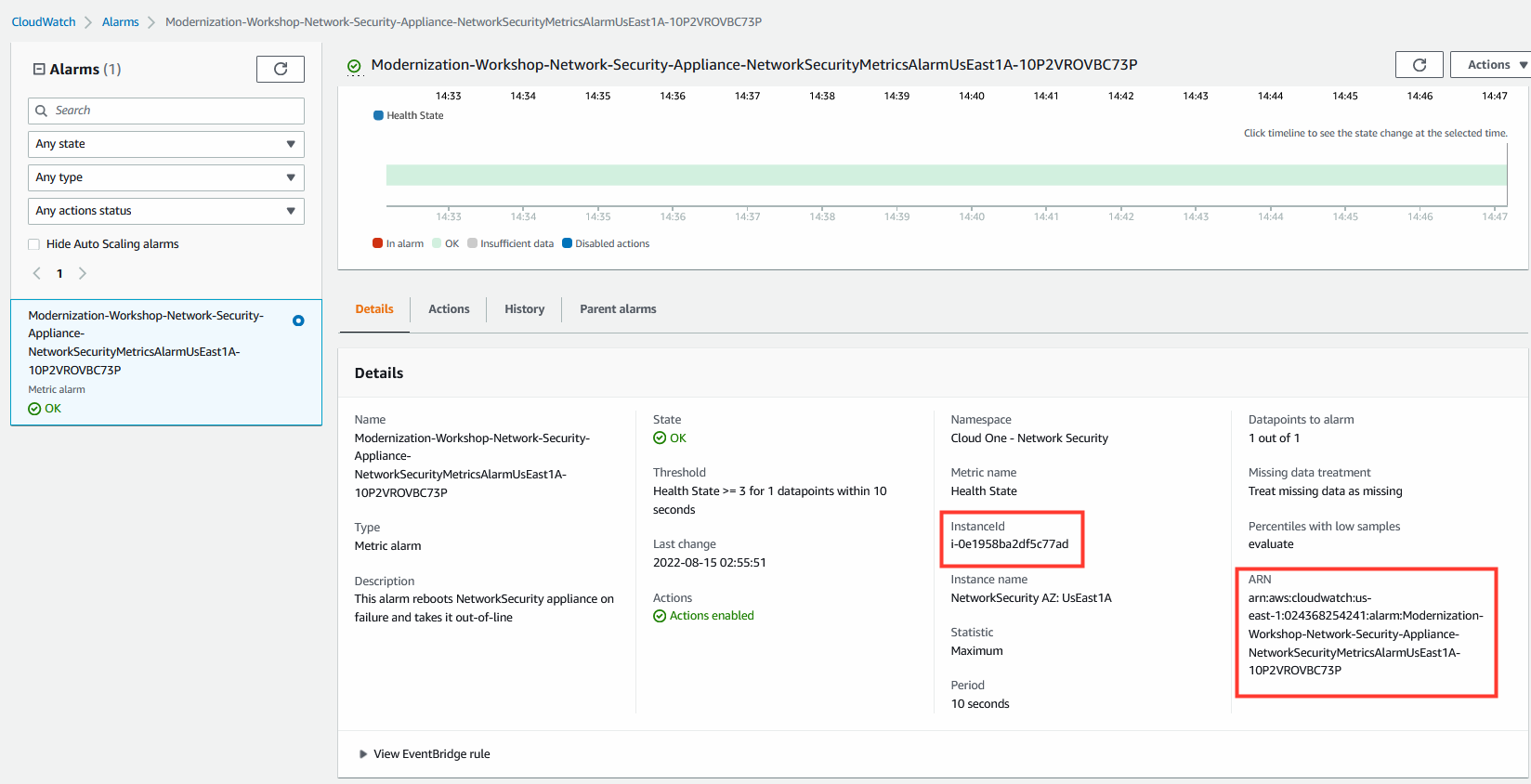Click the Statistic value Maximum
The width and height of the screenshot is (1531, 784).
click(976, 651)
